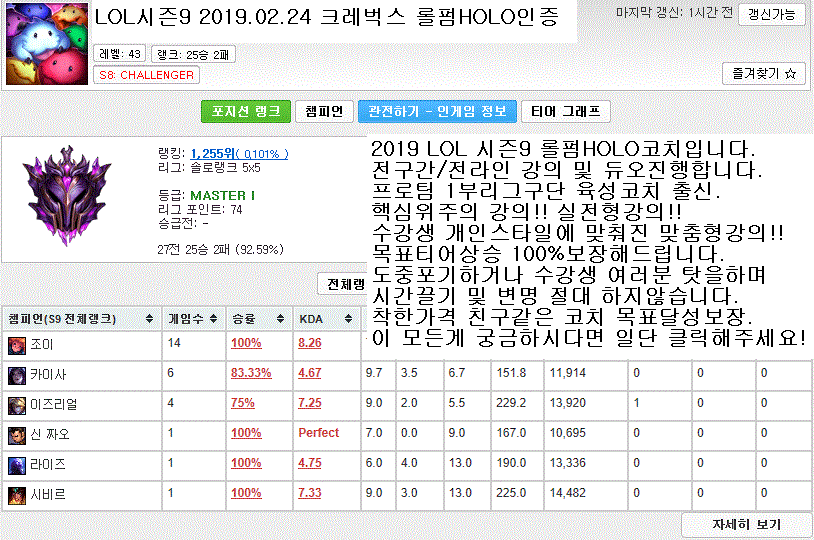Click 이즈리얼 gold value 13,920
Image resolution: width=814 pixels, height=540 pixels.
pyautogui.click(x=568, y=403)
